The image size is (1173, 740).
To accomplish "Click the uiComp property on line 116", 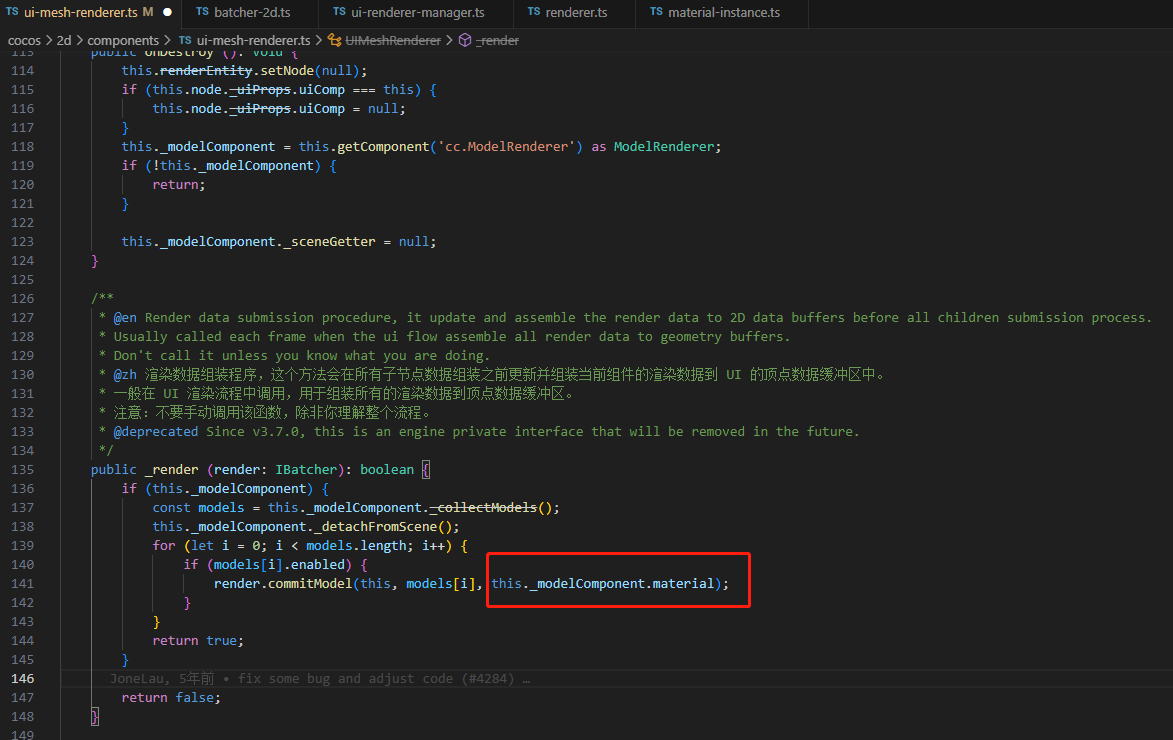I will pyautogui.click(x=322, y=109).
